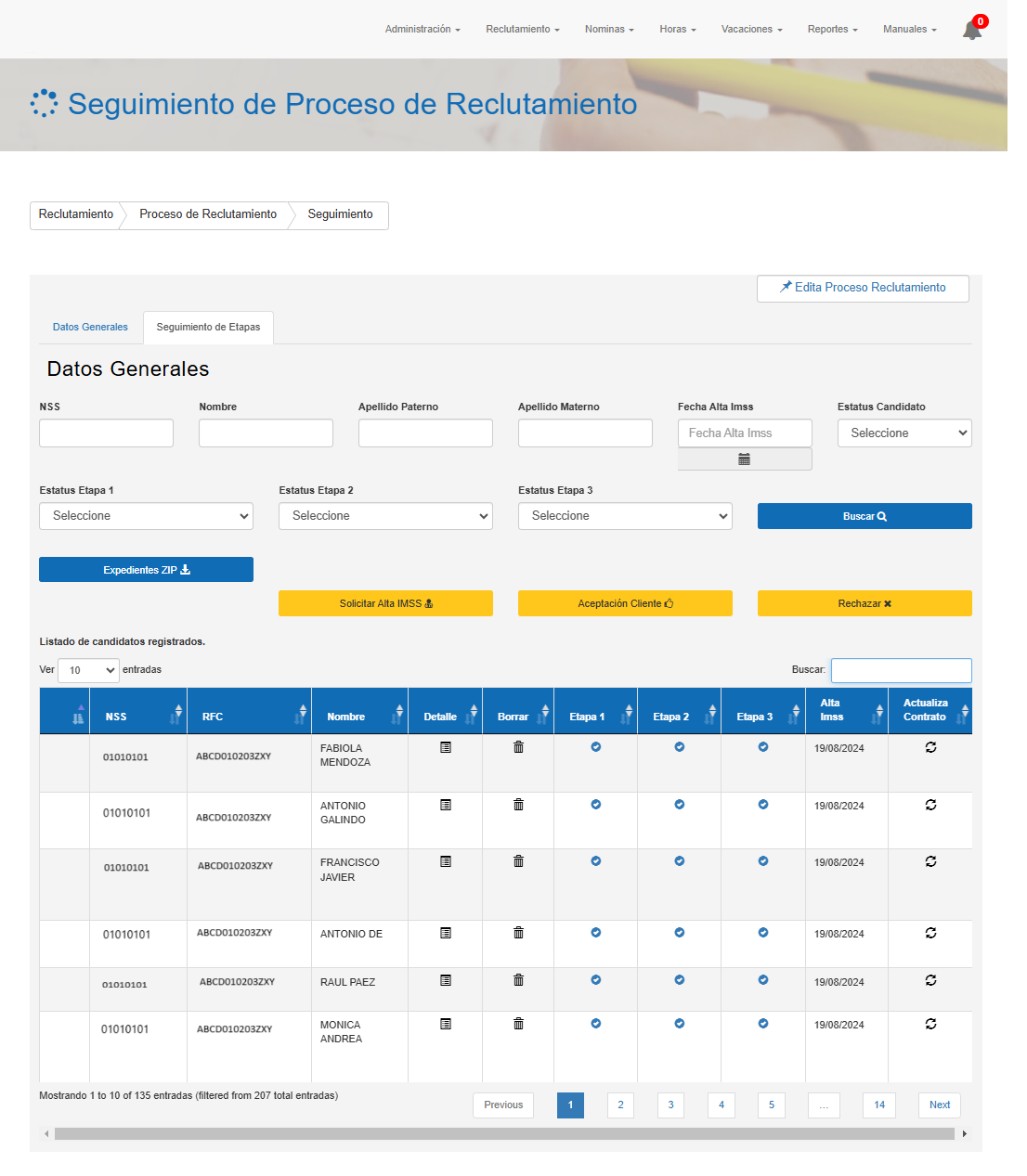Image resolution: width=1027 pixels, height=1176 pixels.
Task: Open the Estatus Etapa 2 dropdown
Action: pyautogui.click(x=385, y=516)
